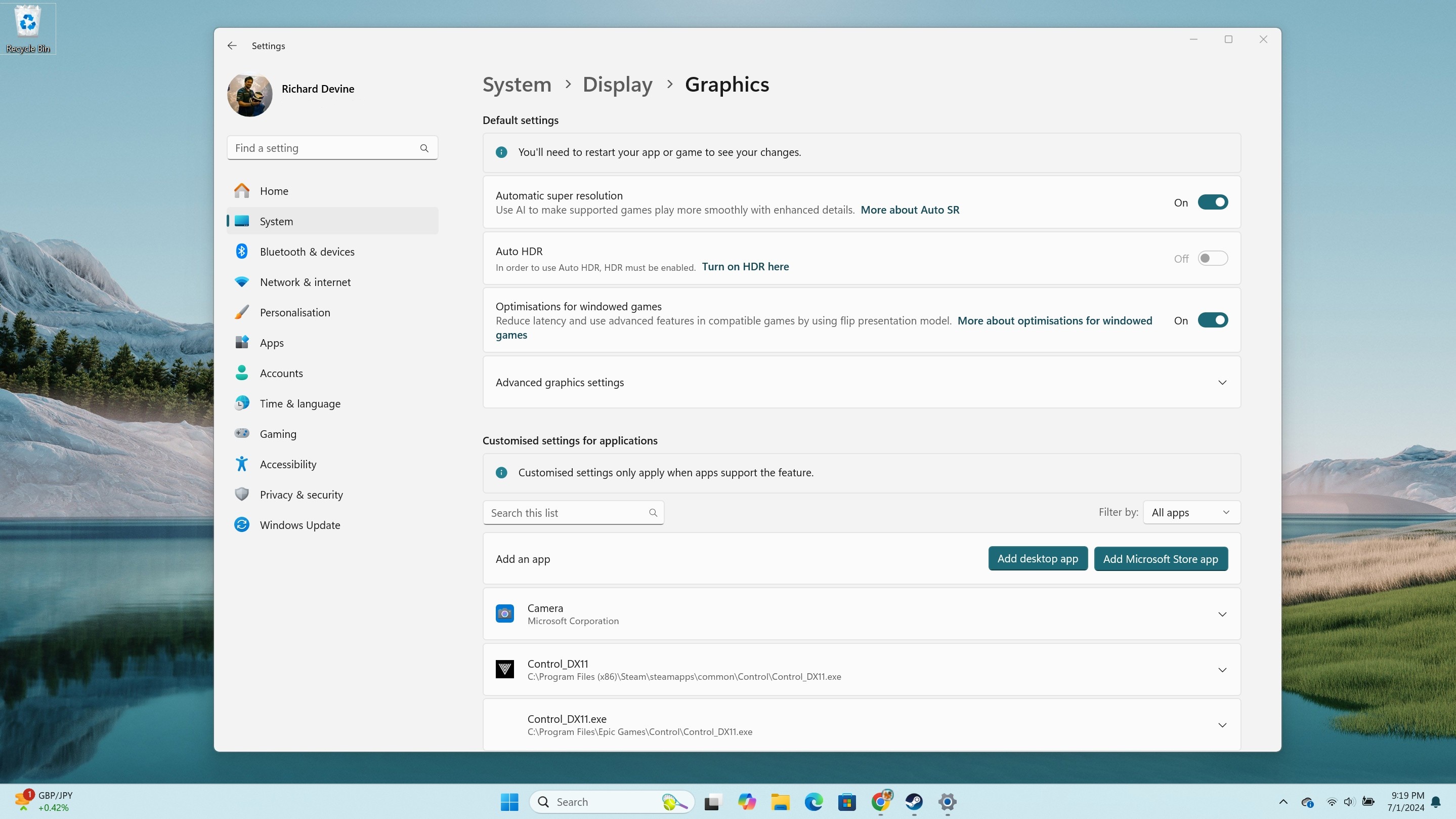Click the Search this list input field
The height and width of the screenshot is (819, 1456).
point(573,511)
